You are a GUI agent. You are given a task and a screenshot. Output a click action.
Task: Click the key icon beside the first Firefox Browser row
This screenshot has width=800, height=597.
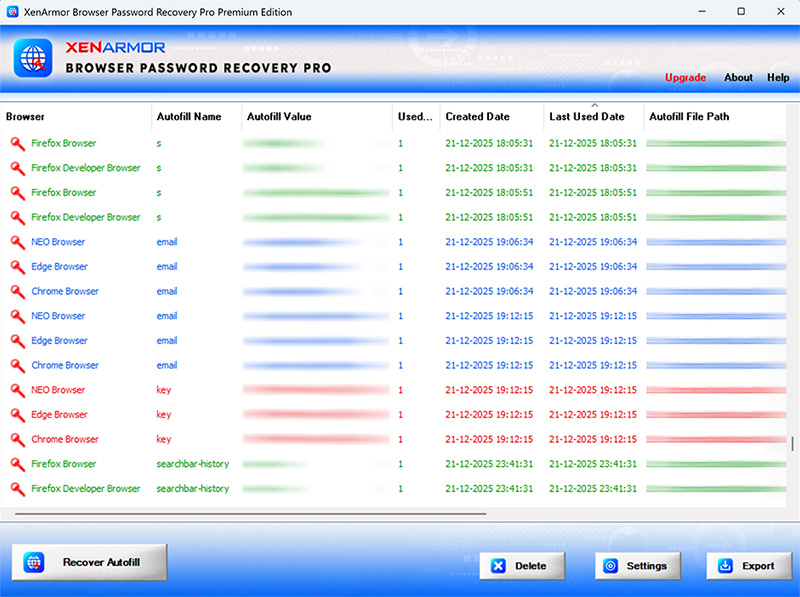tap(18, 143)
